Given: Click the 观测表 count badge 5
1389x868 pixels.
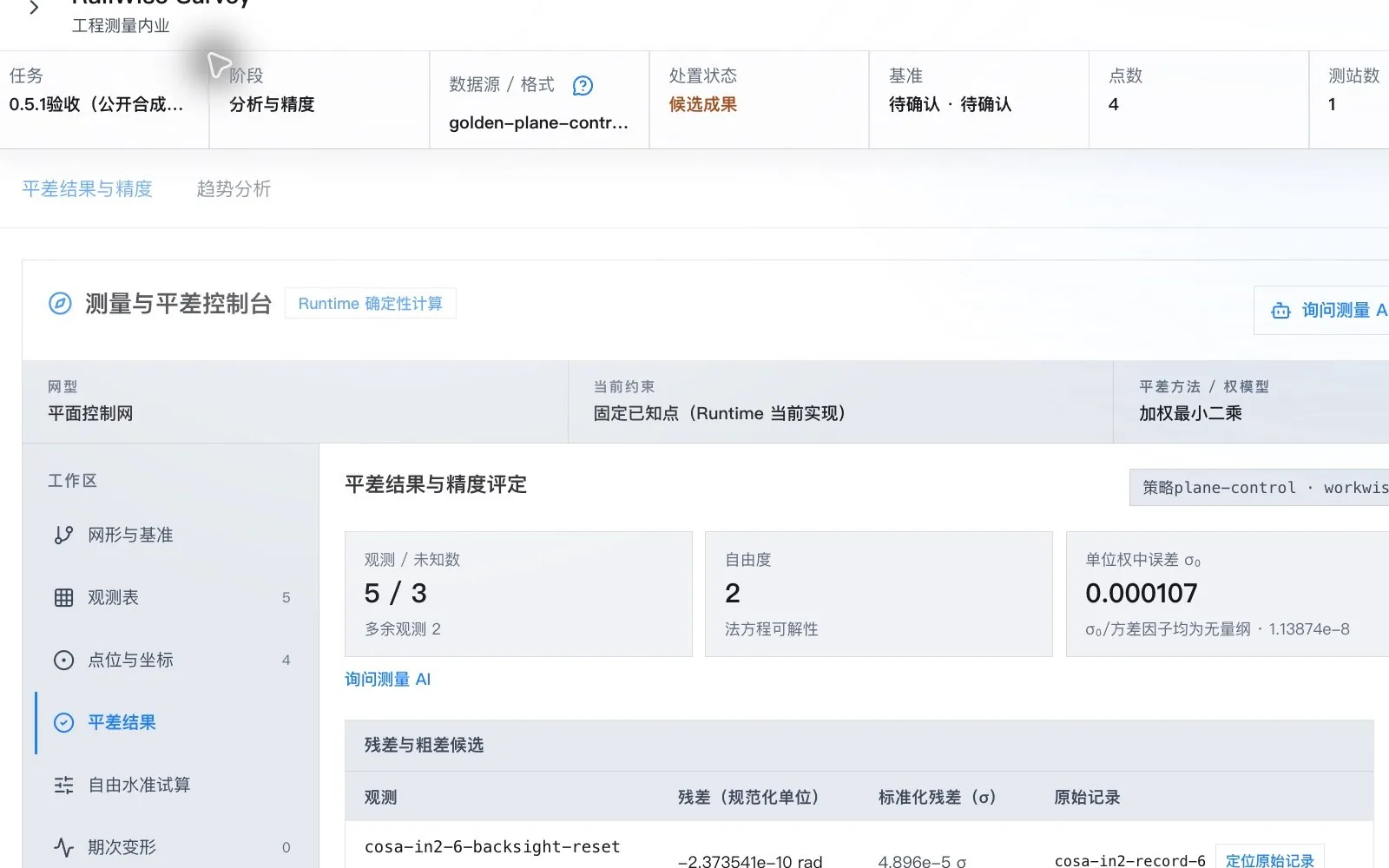Looking at the screenshot, I should tap(286, 597).
